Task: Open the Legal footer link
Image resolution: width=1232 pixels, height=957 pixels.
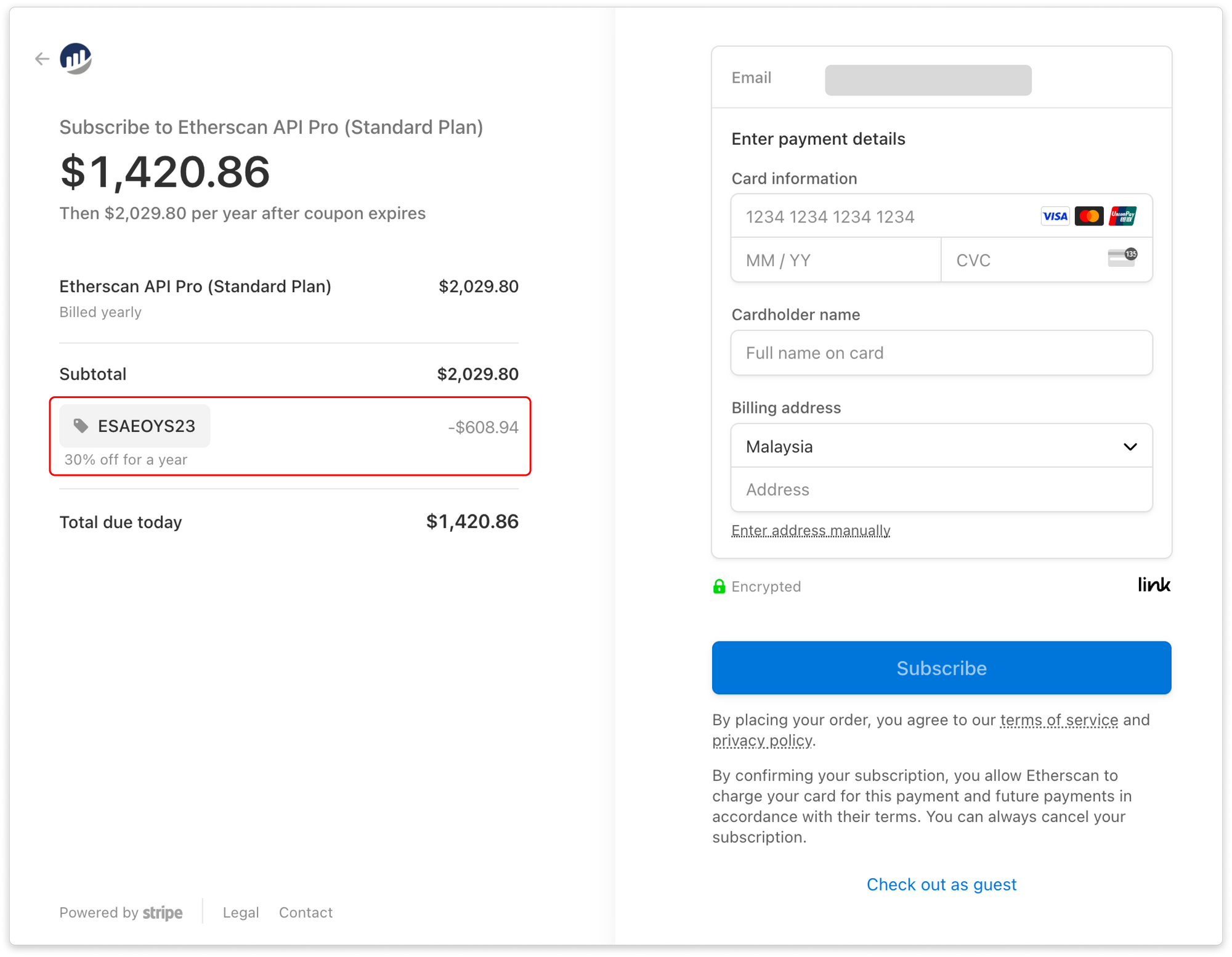Action: (240, 913)
